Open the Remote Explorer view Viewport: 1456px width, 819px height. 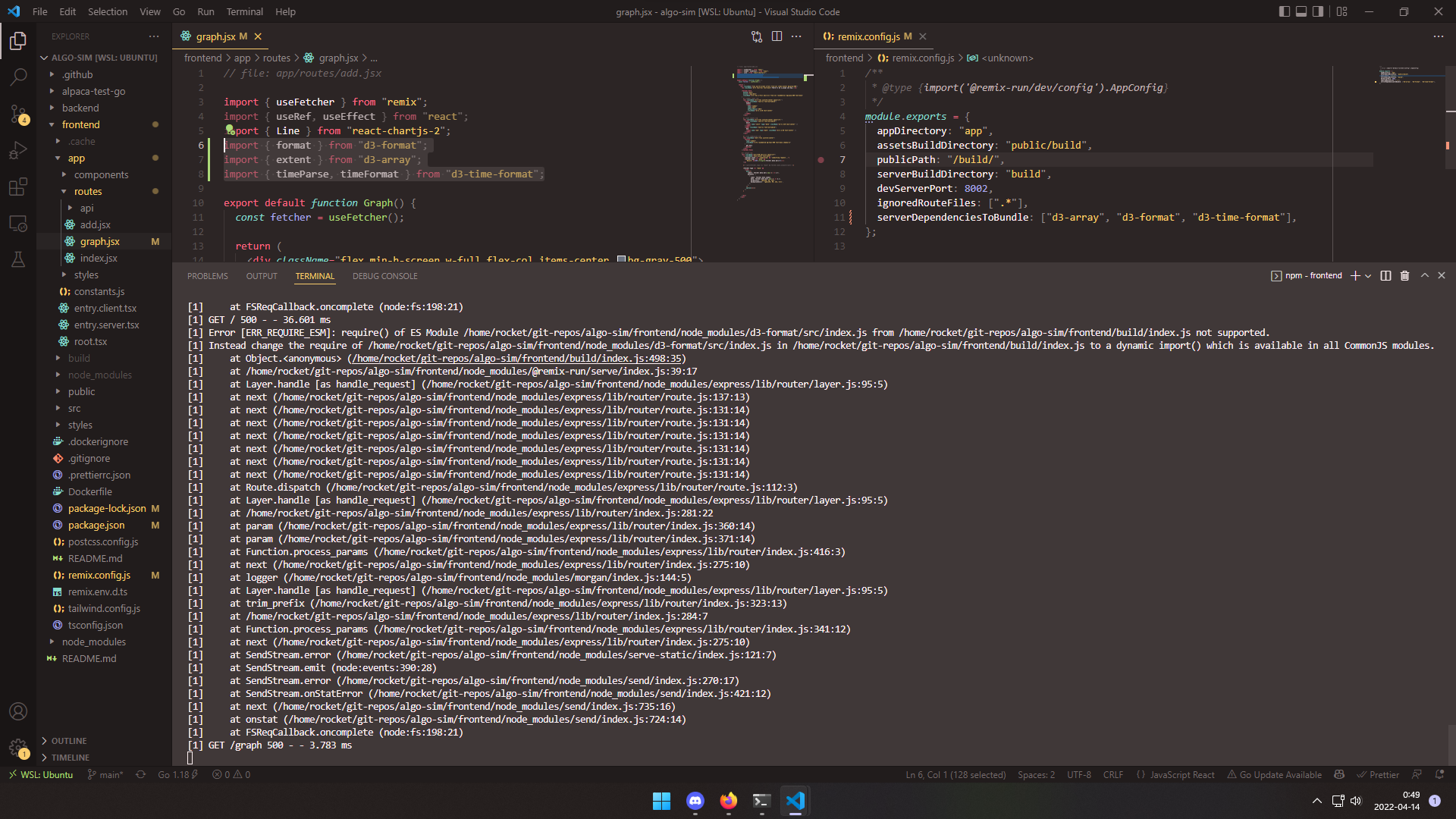(18, 223)
